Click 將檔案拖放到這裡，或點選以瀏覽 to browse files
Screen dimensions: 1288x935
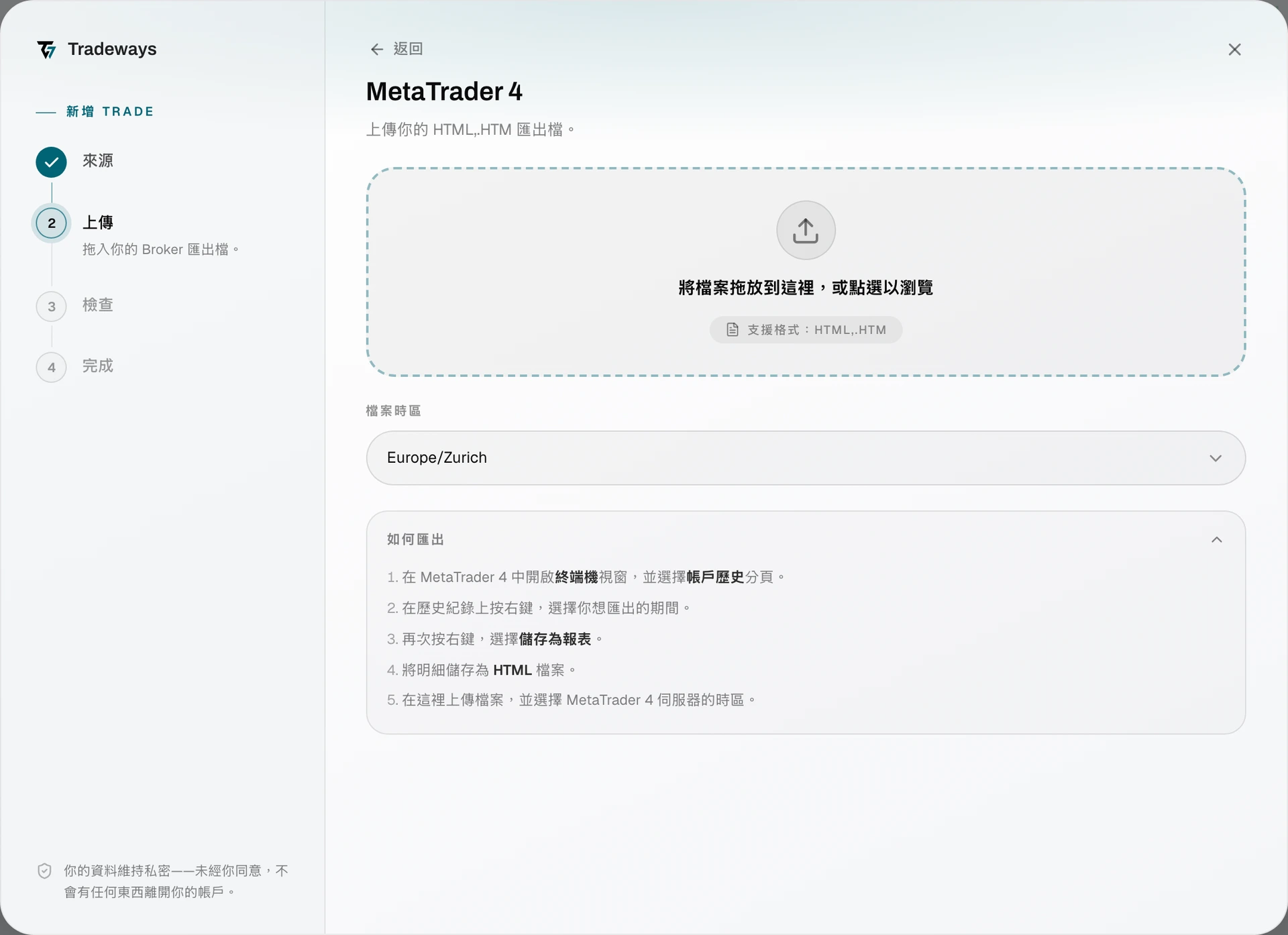(x=806, y=288)
